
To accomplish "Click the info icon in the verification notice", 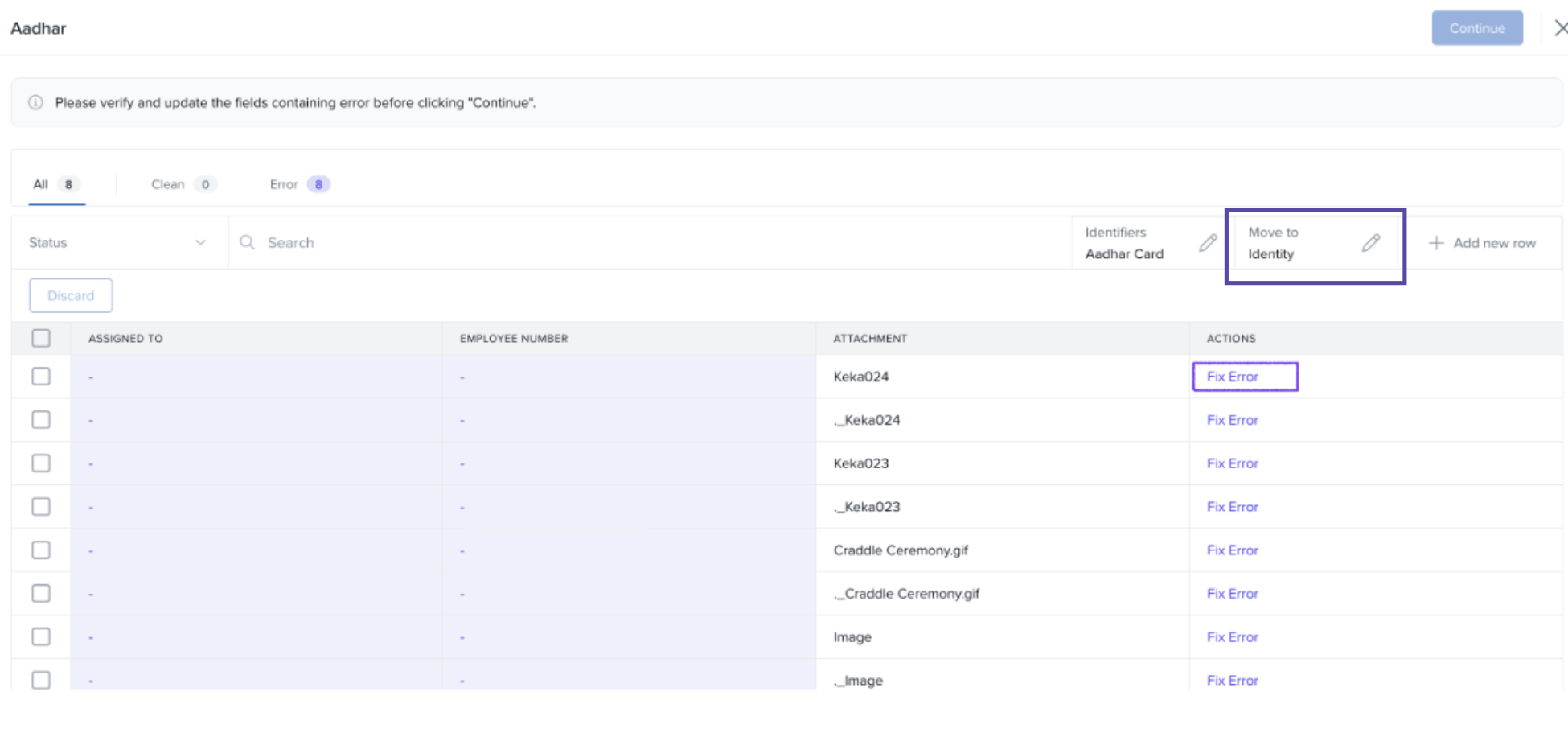I will (x=35, y=102).
